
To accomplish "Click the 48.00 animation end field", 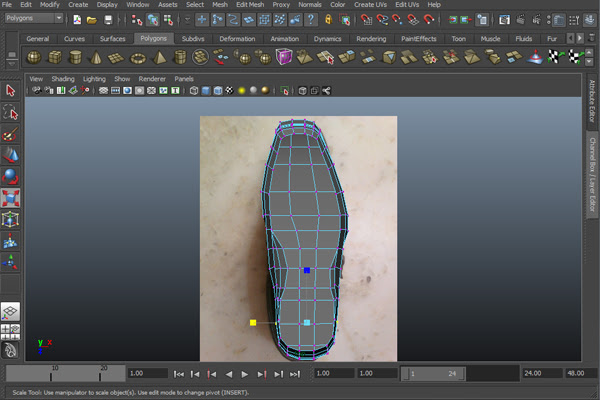I will (580, 373).
